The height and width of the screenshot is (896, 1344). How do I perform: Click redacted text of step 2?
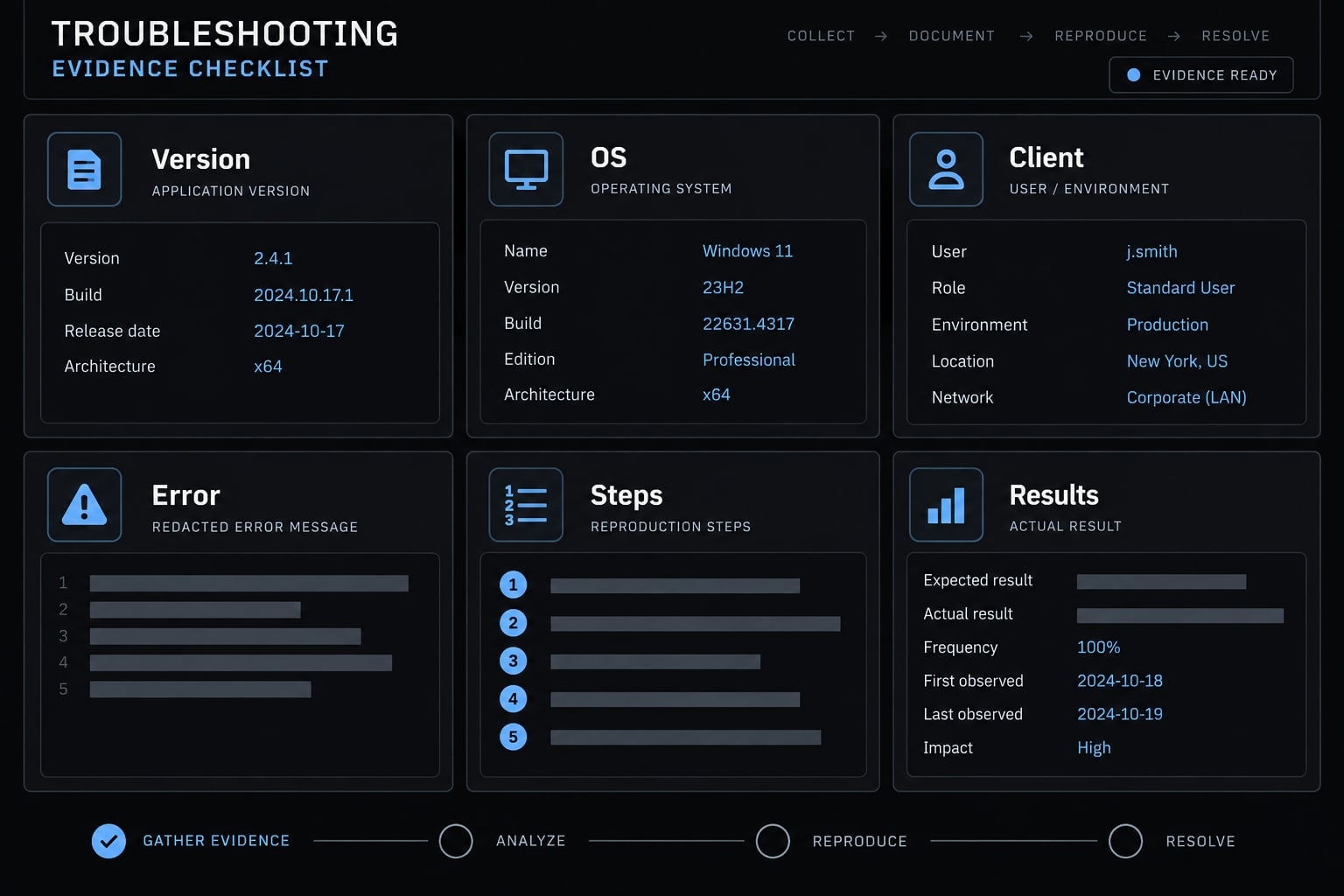[695, 624]
